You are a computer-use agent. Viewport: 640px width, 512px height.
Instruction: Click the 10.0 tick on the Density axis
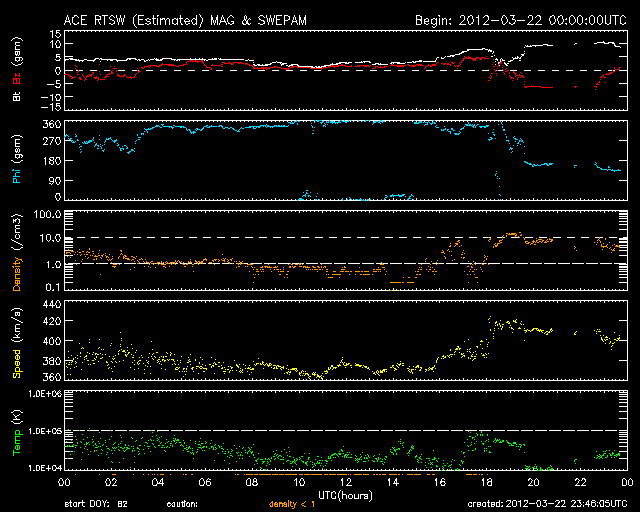pos(50,238)
